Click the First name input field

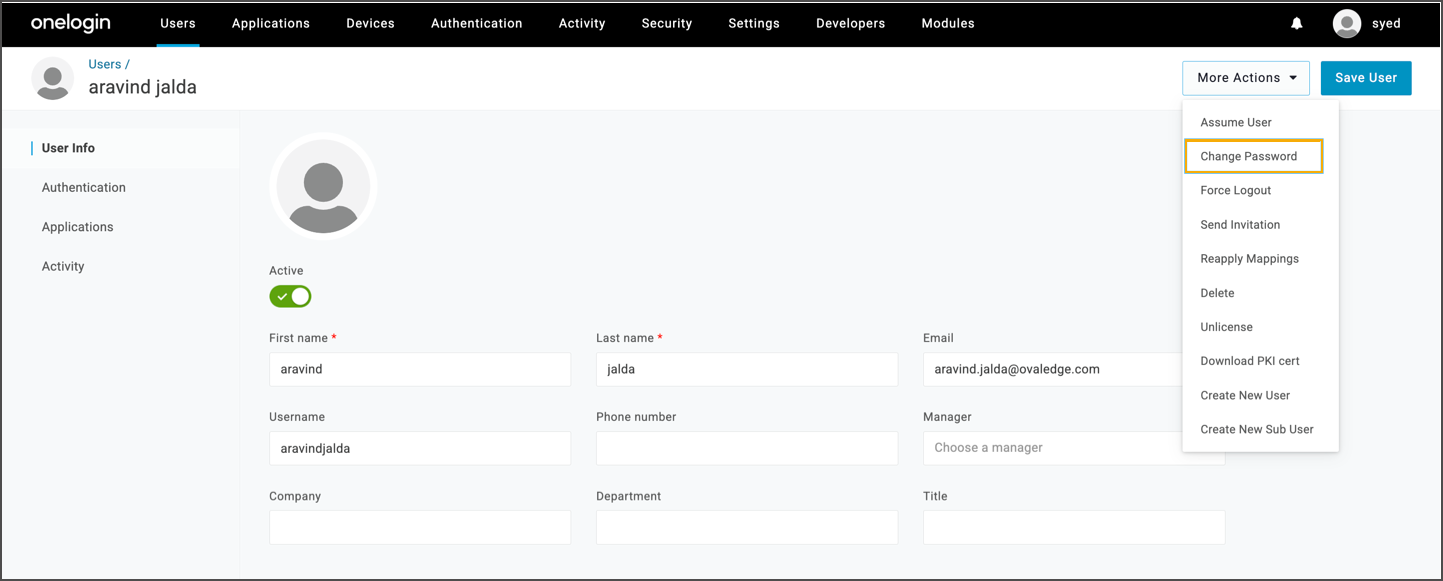click(x=420, y=369)
